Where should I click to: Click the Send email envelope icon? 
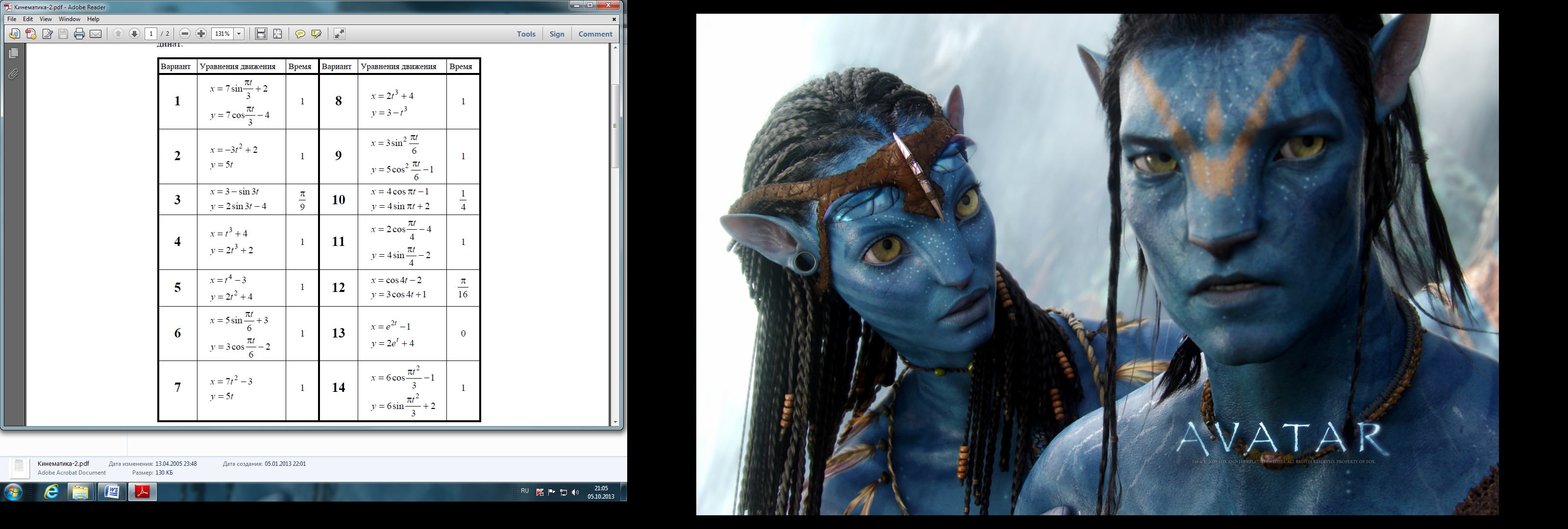coord(96,34)
